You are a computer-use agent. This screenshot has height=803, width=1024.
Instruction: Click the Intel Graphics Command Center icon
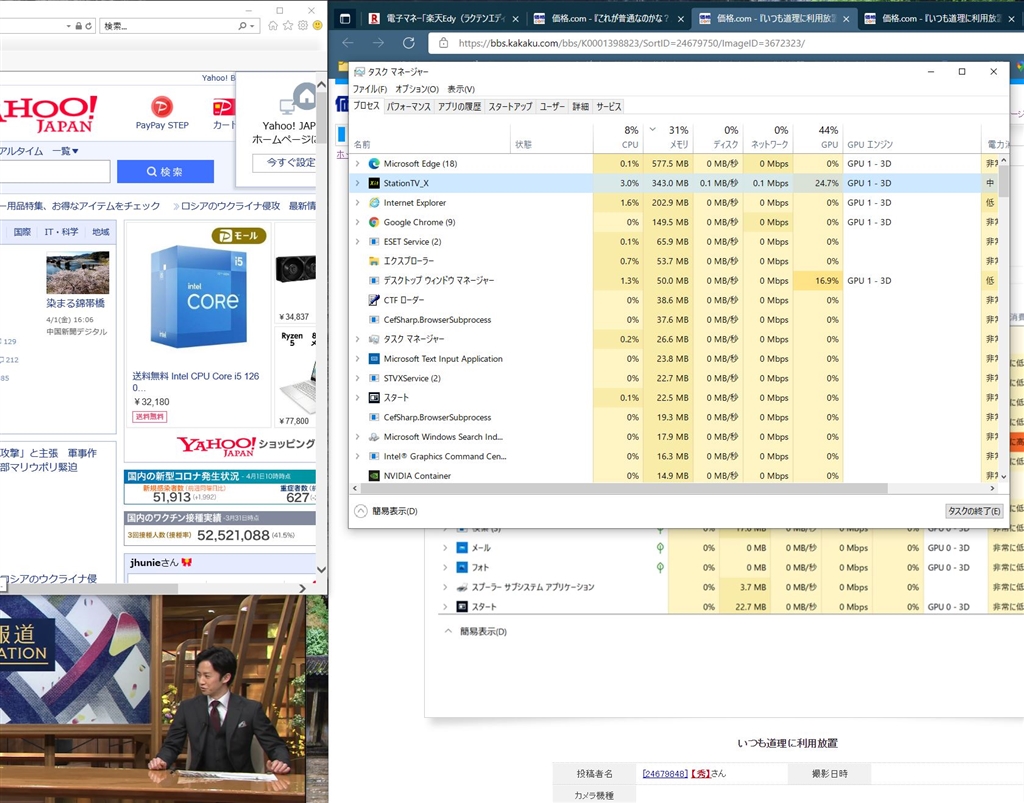coord(374,456)
